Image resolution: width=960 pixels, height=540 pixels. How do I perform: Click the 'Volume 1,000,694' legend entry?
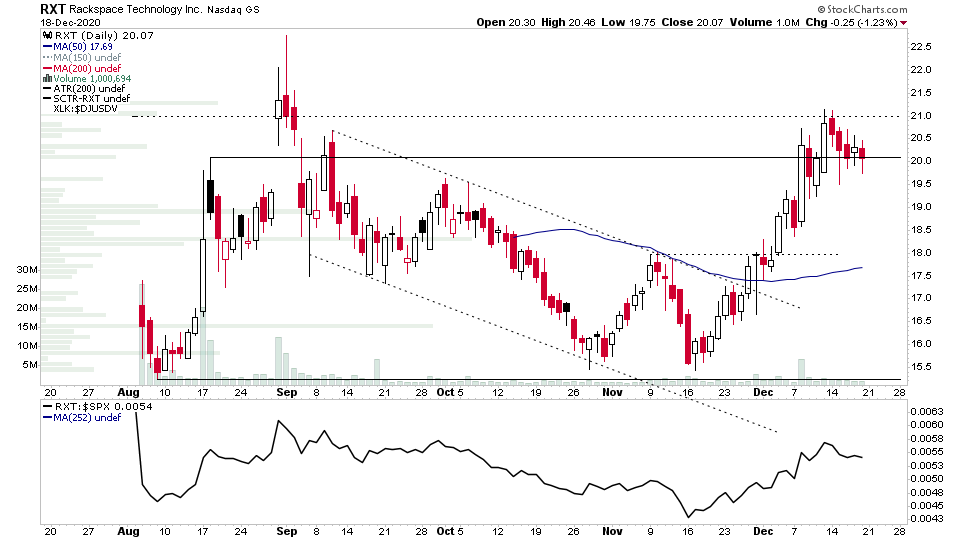[92, 78]
